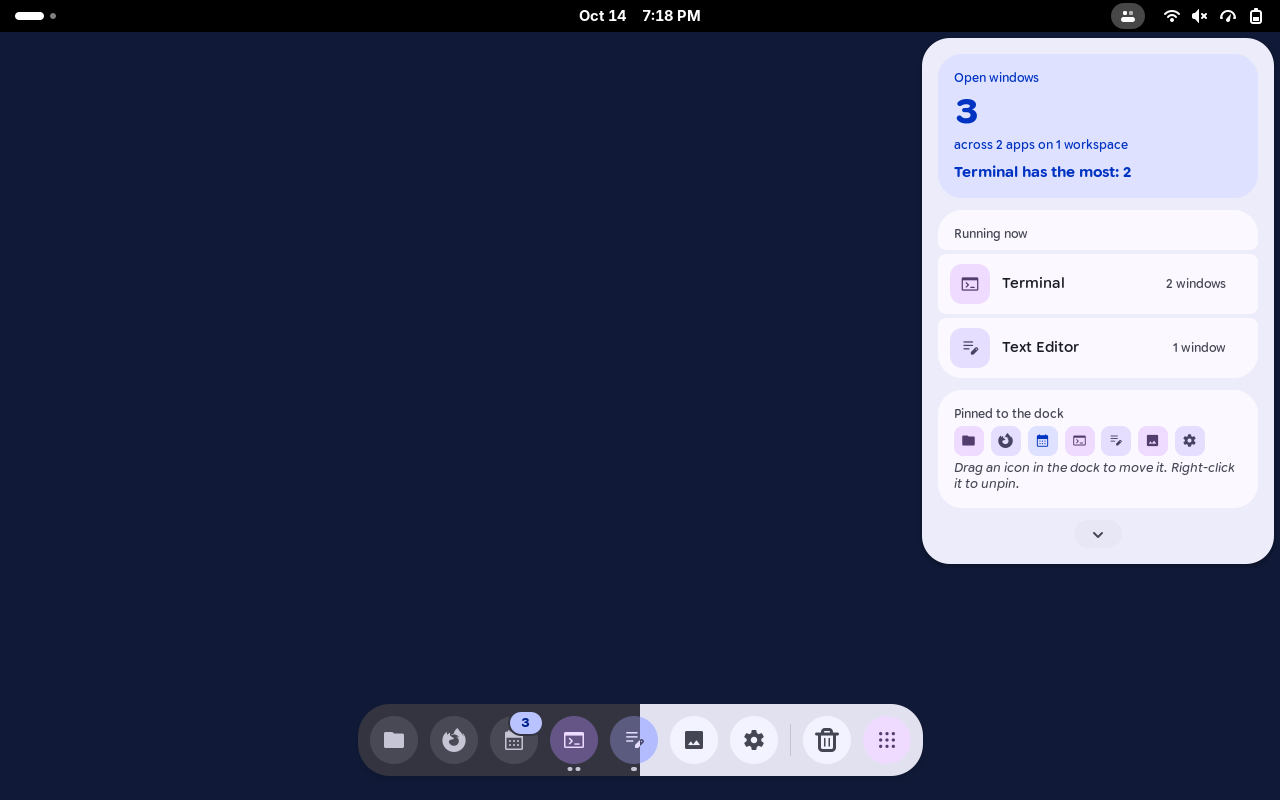The width and height of the screenshot is (1280, 800).
Task: Open the Activities workspace indicator in the top bar
Action: pyautogui.click(x=35, y=16)
